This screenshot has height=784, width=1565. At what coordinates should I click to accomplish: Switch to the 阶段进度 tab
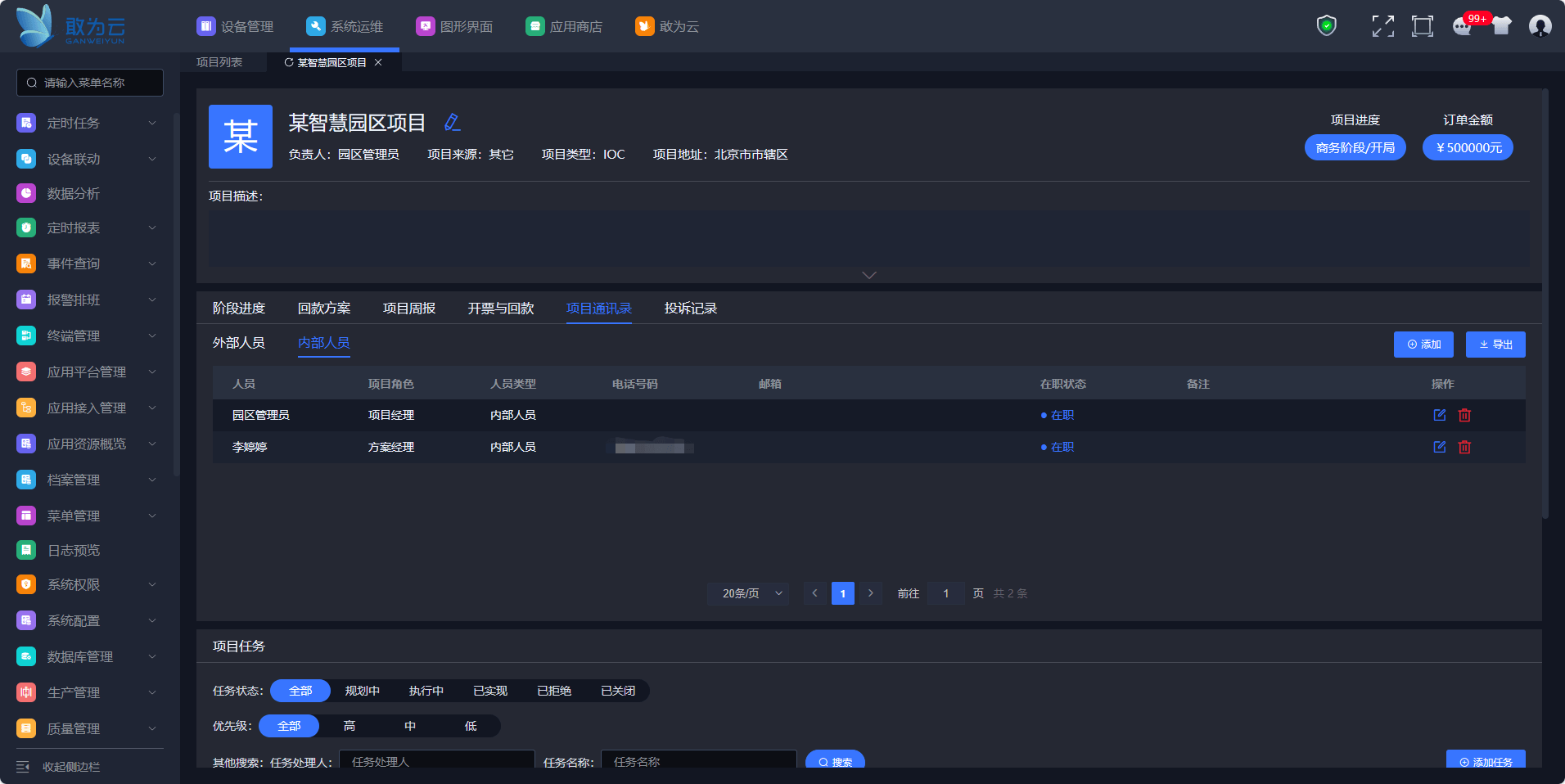coord(239,309)
